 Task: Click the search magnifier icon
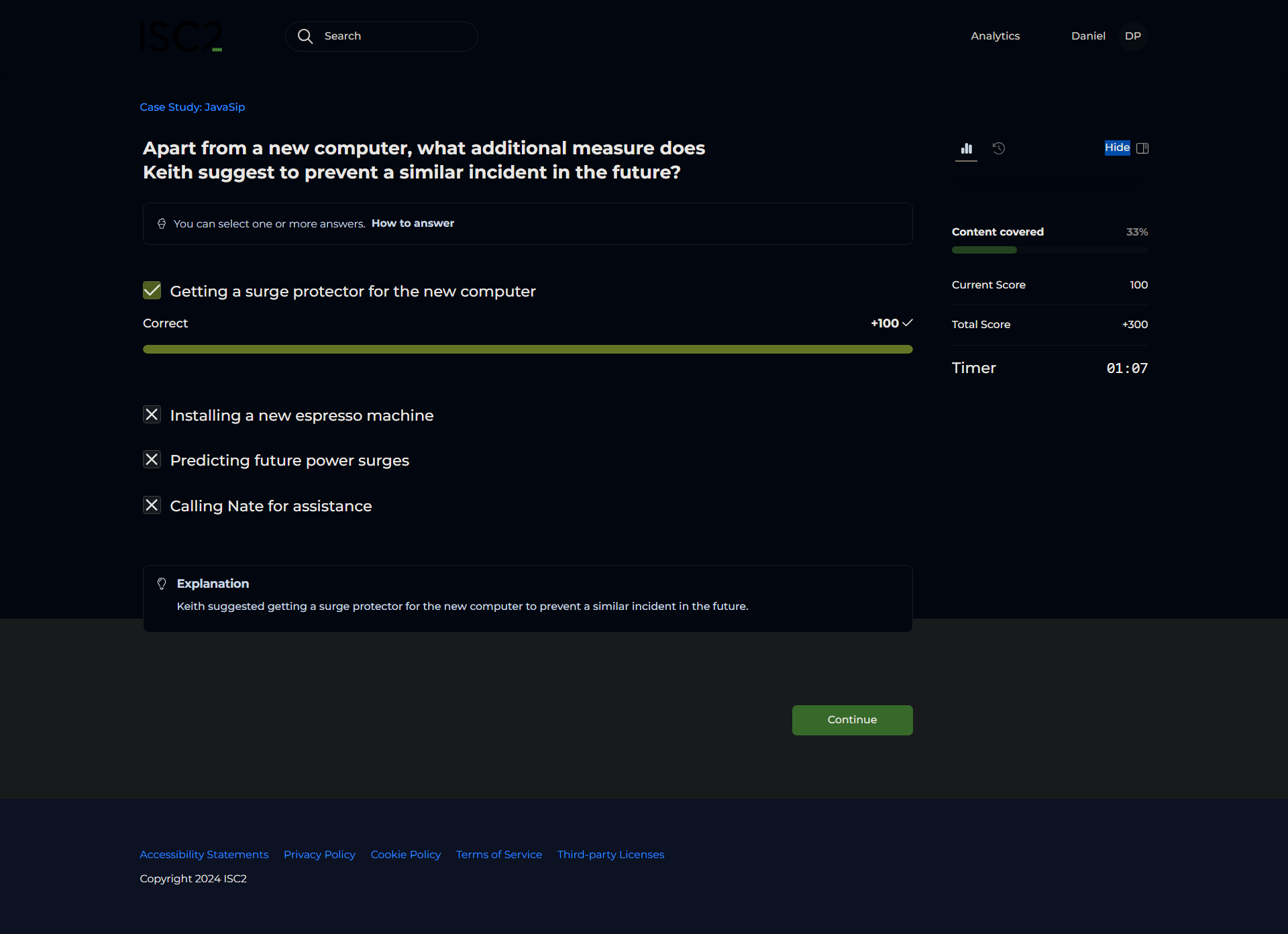(x=305, y=36)
